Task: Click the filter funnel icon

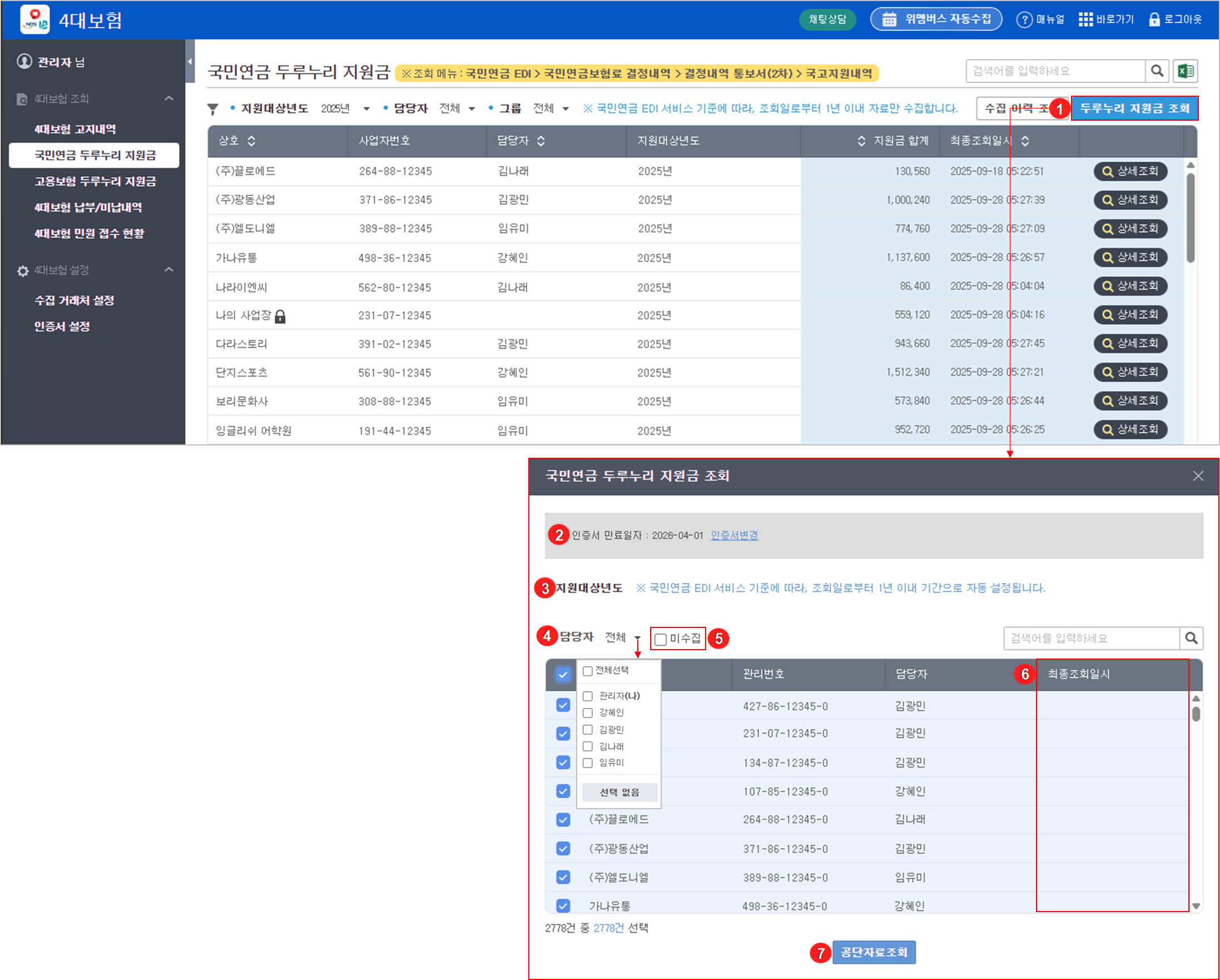Action: tap(213, 108)
